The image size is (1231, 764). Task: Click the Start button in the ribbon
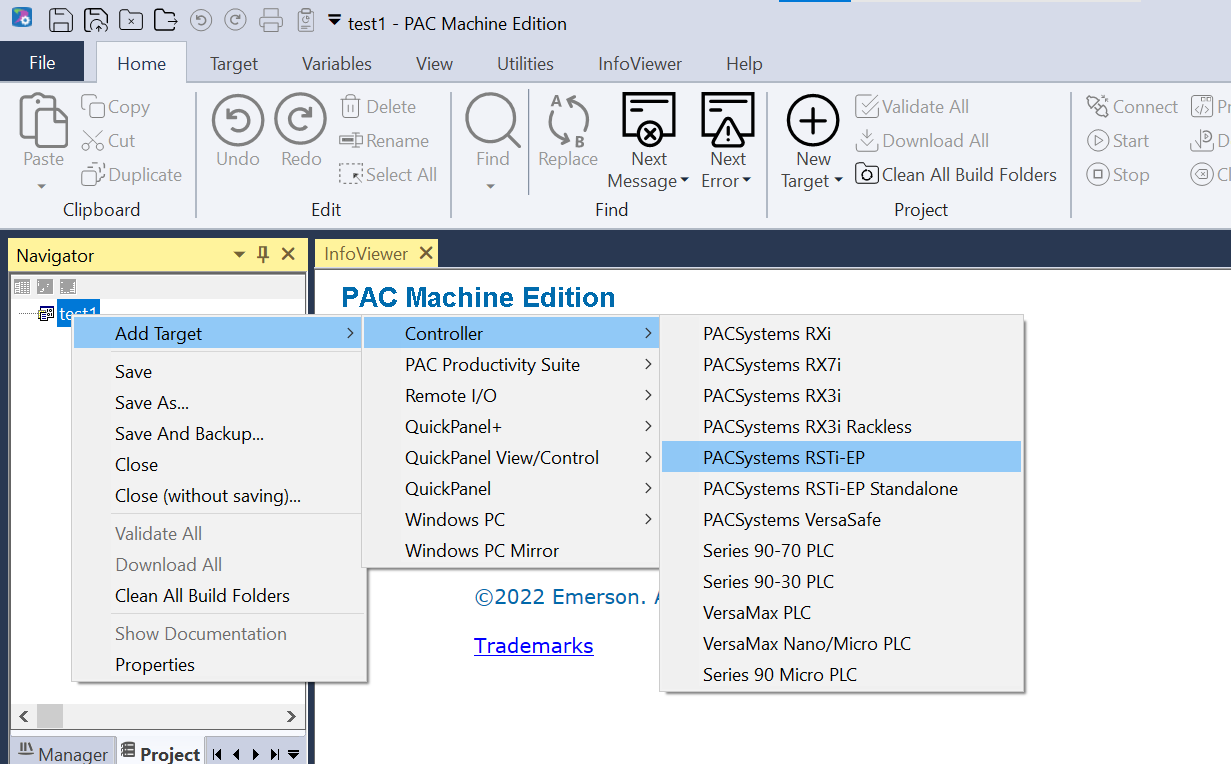click(1118, 141)
